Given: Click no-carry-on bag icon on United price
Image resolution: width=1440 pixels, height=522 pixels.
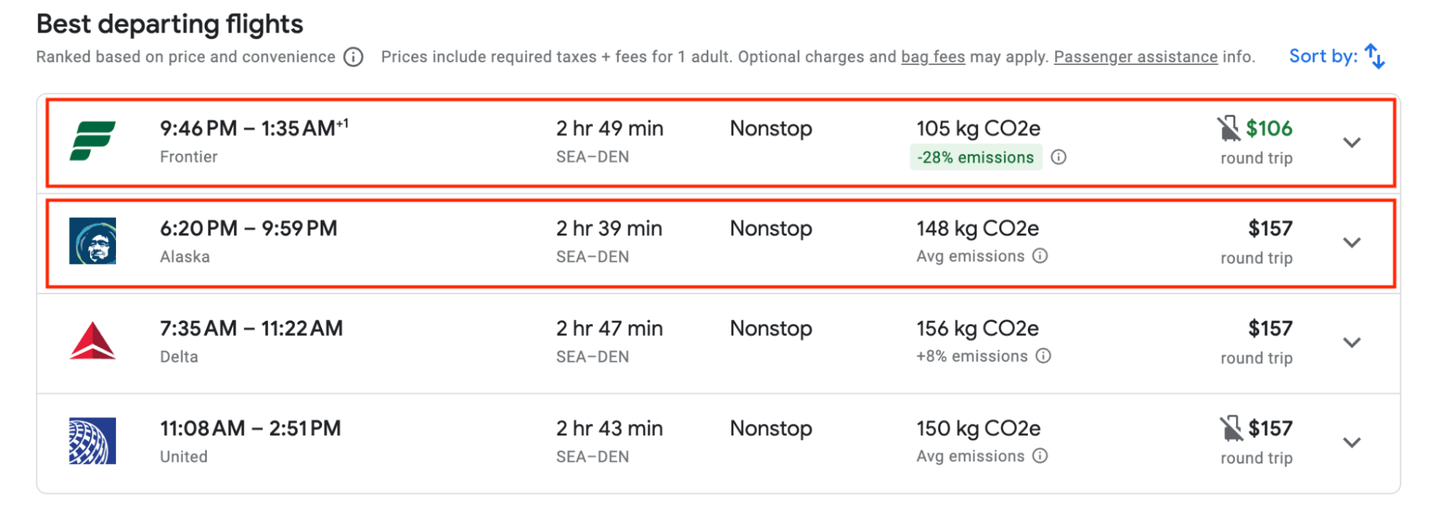Looking at the screenshot, I should pos(1231,429).
